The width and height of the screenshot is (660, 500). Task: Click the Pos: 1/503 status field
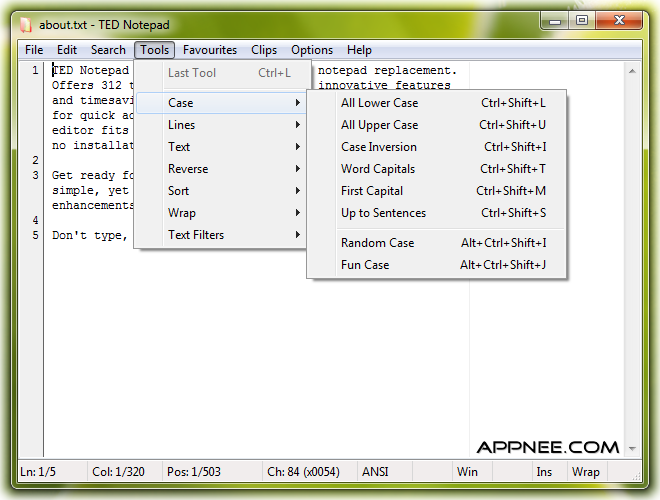212,472
